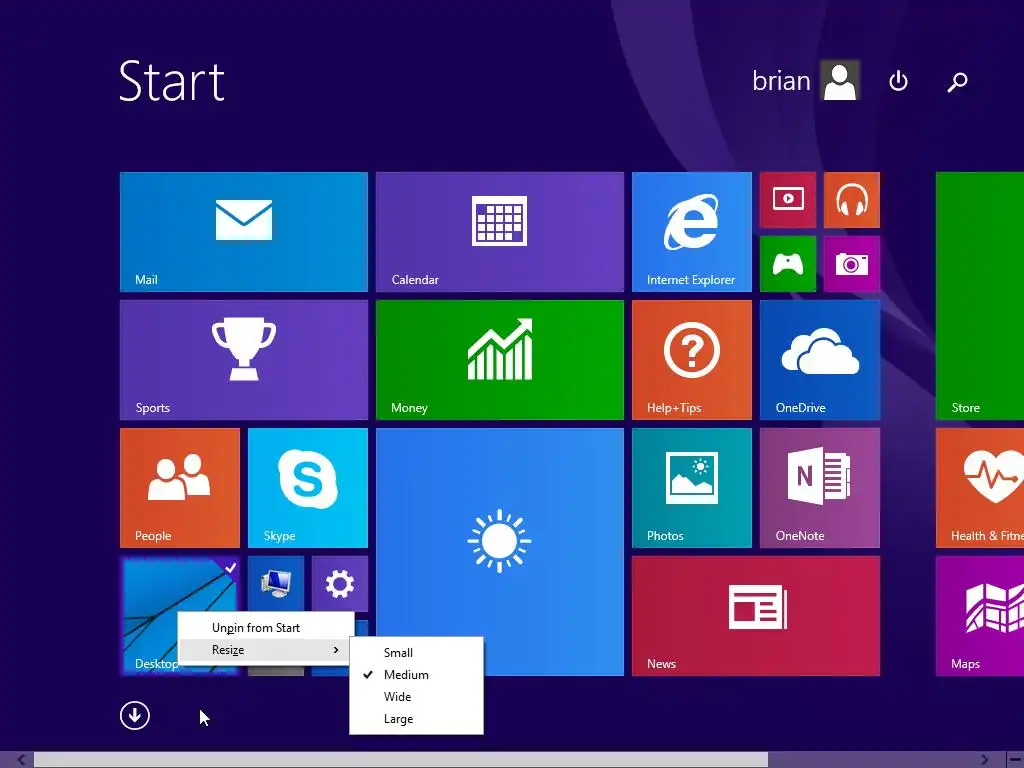1024x768 pixels.
Task: Click the scrollbar left arrow
Action: [21, 760]
